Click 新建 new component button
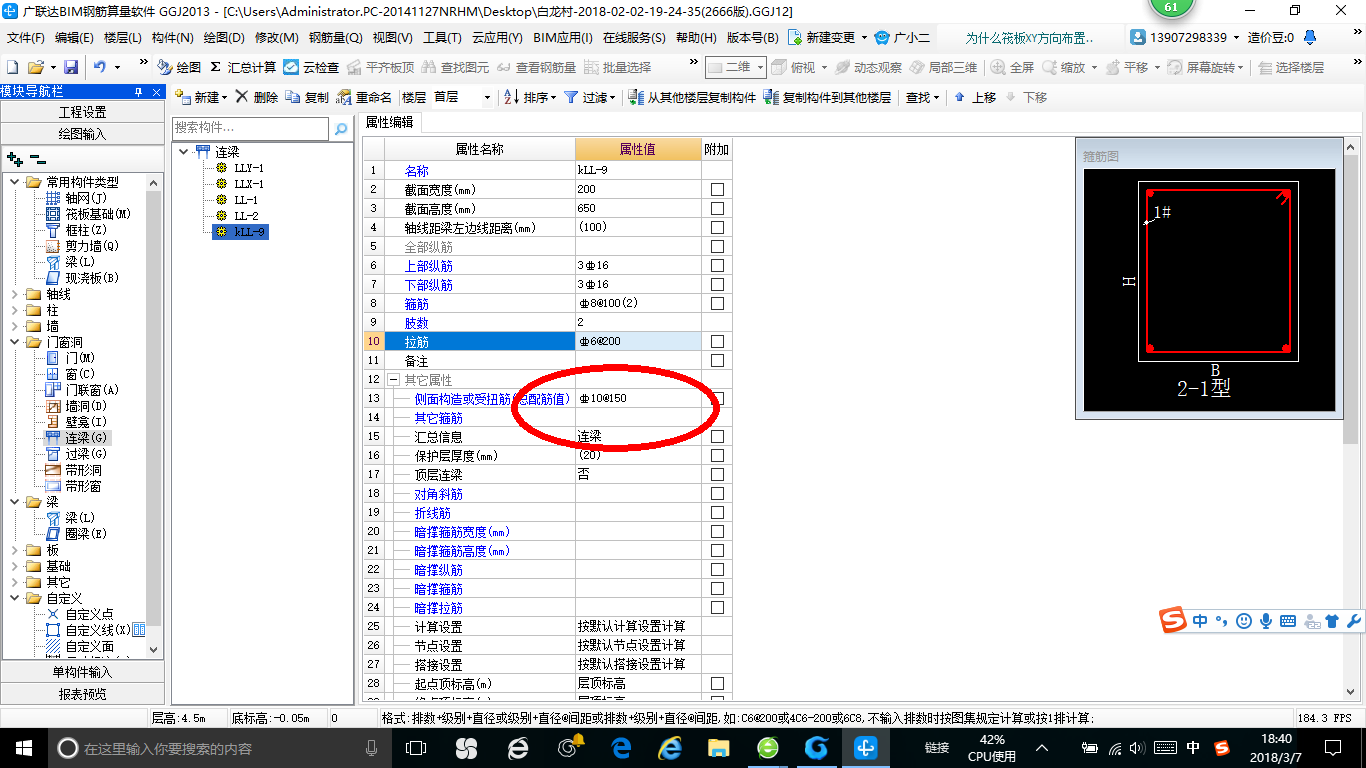The width and height of the screenshot is (1366, 768). [x=200, y=97]
